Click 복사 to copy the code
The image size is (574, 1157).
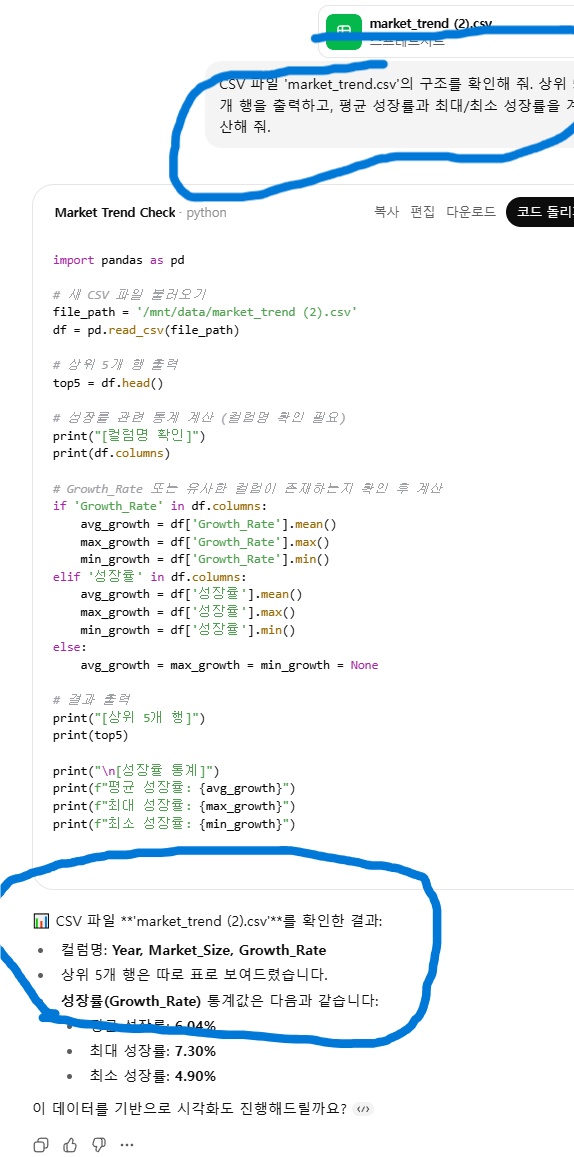tap(387, 212)
